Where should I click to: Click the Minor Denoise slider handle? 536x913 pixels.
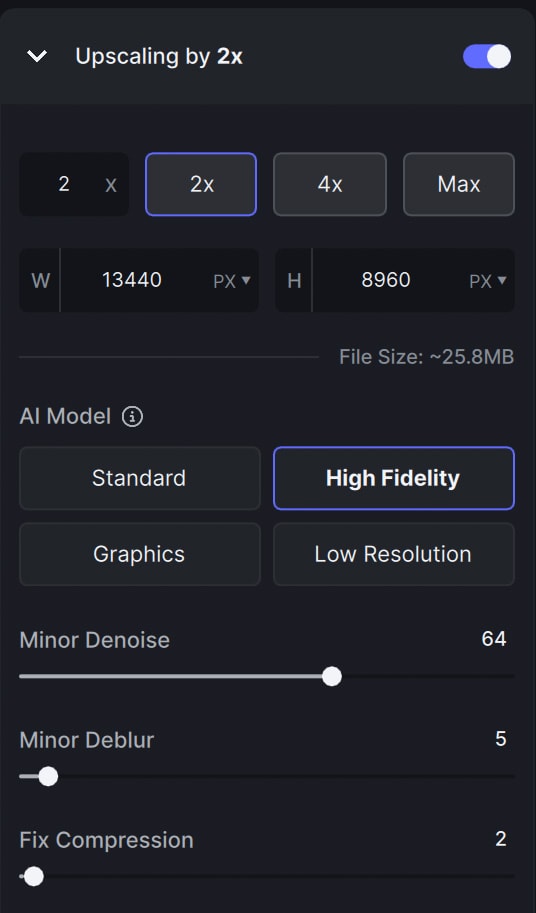[x=332, y=677]
